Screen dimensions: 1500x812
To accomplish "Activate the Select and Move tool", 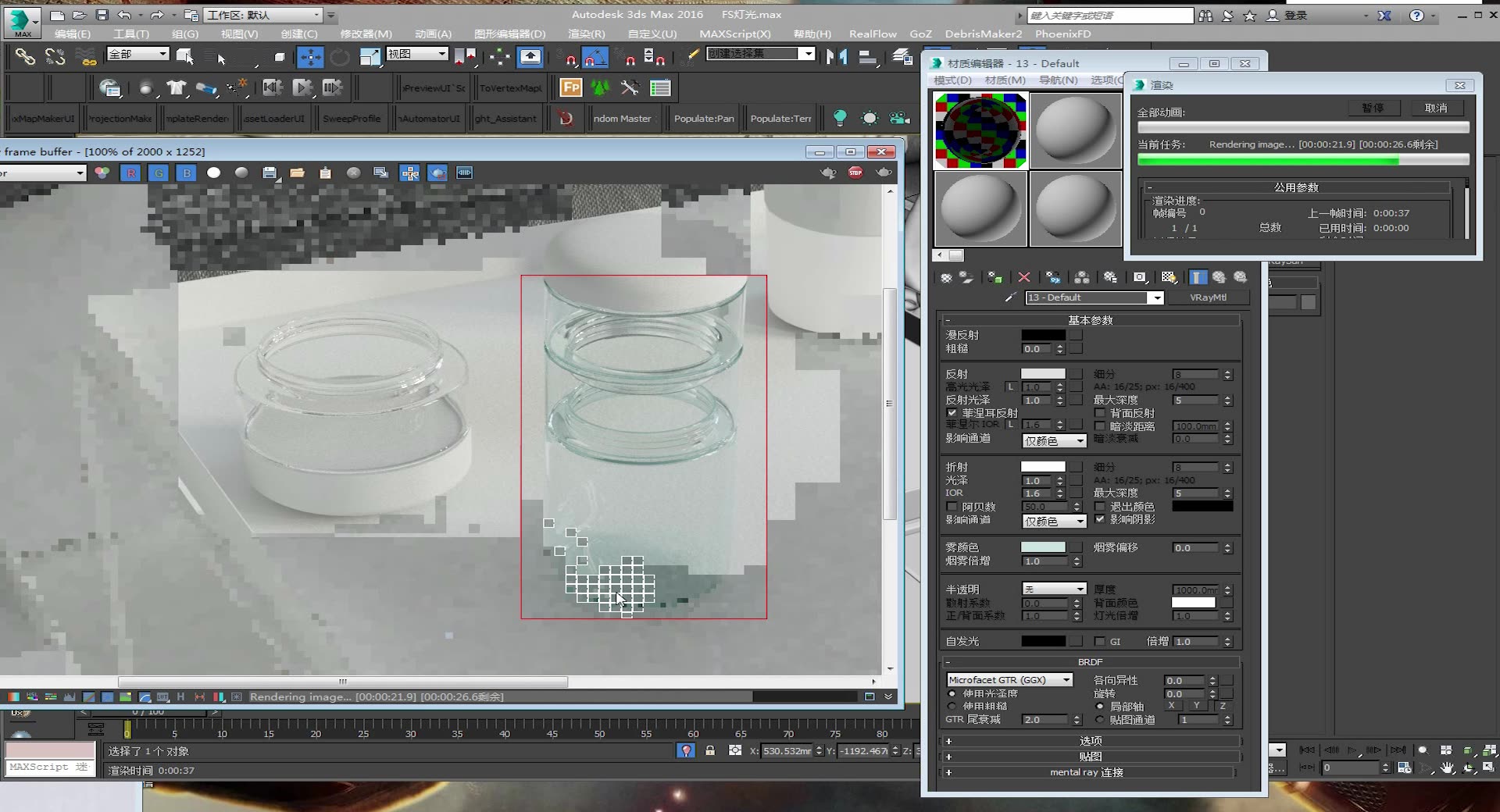I will pyautogui.click(x=310, y=56).
